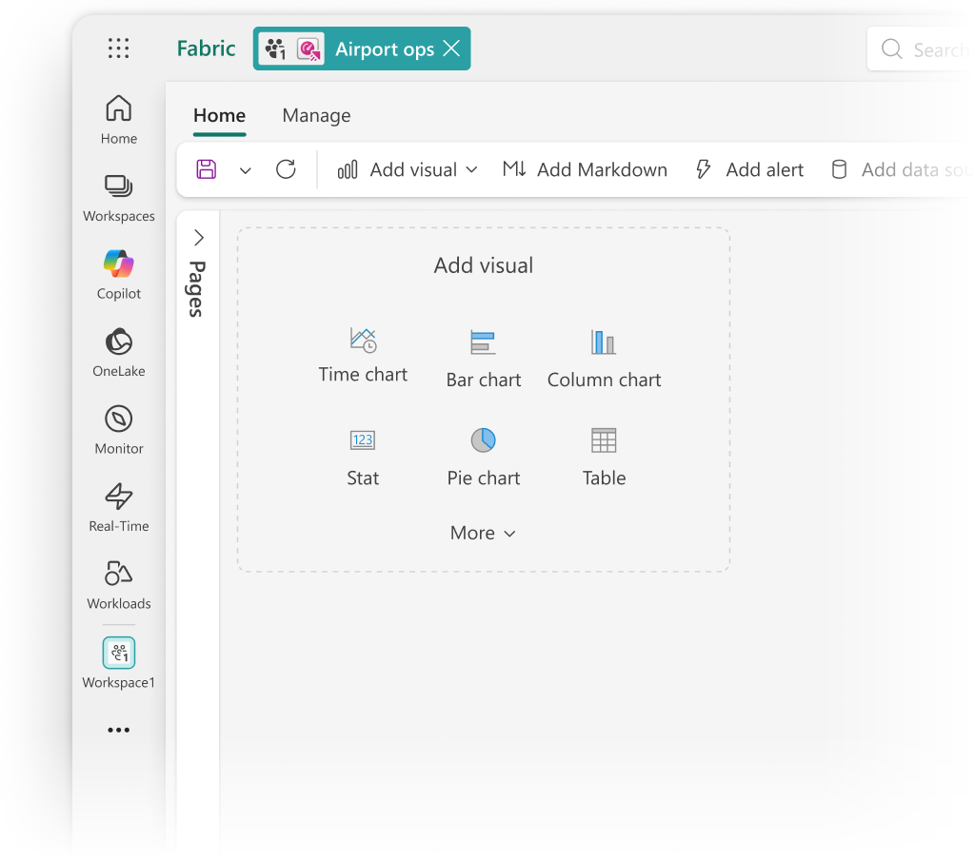Click the vertical Pages label
The image size is (975, 859).
click(197, 289)
